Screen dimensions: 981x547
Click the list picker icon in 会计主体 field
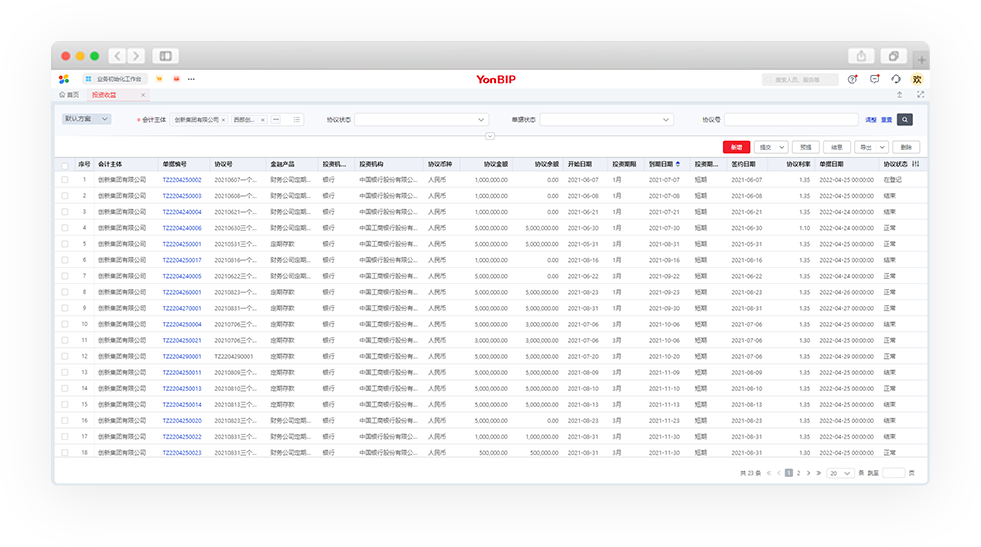[297, 119]
